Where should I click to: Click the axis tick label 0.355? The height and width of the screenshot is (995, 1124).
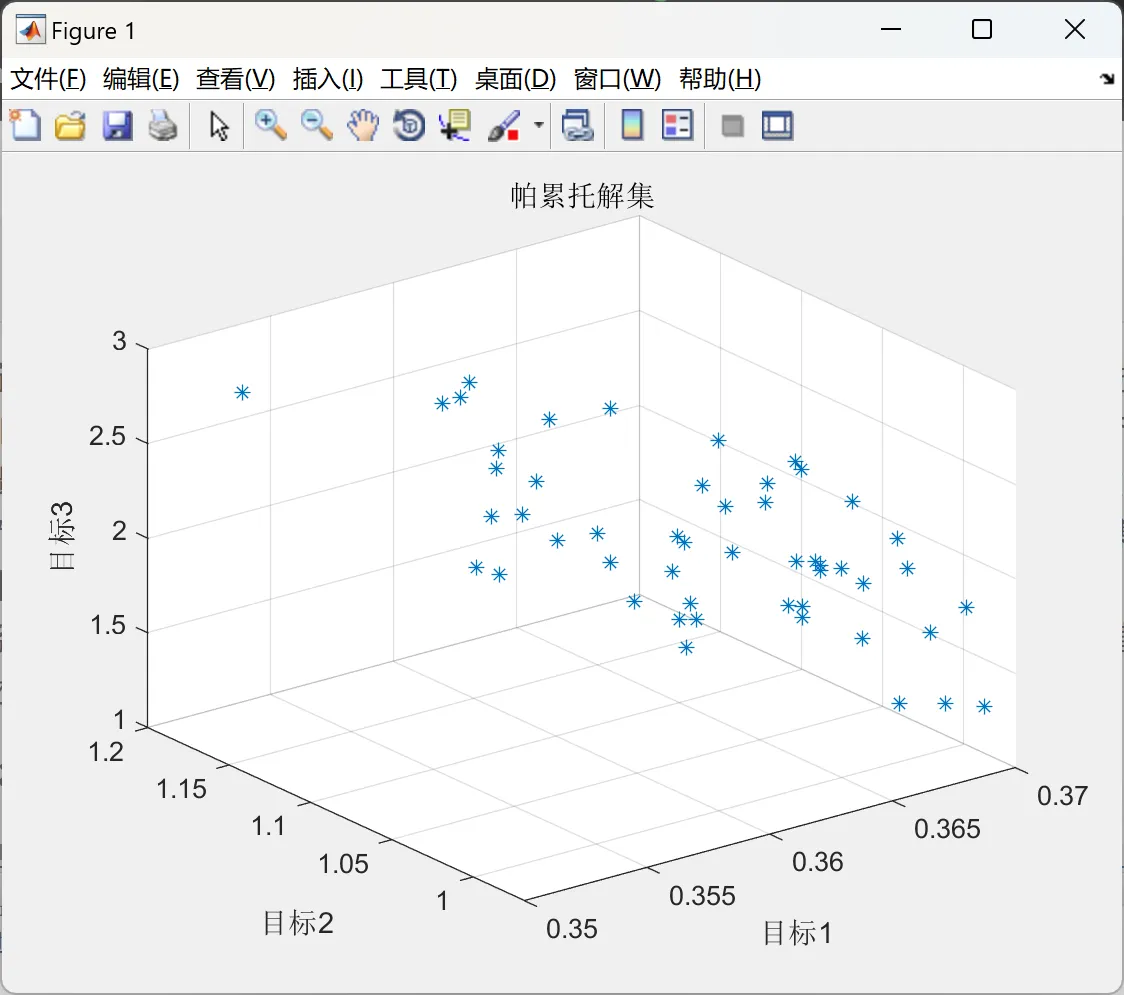pos(702,896)
